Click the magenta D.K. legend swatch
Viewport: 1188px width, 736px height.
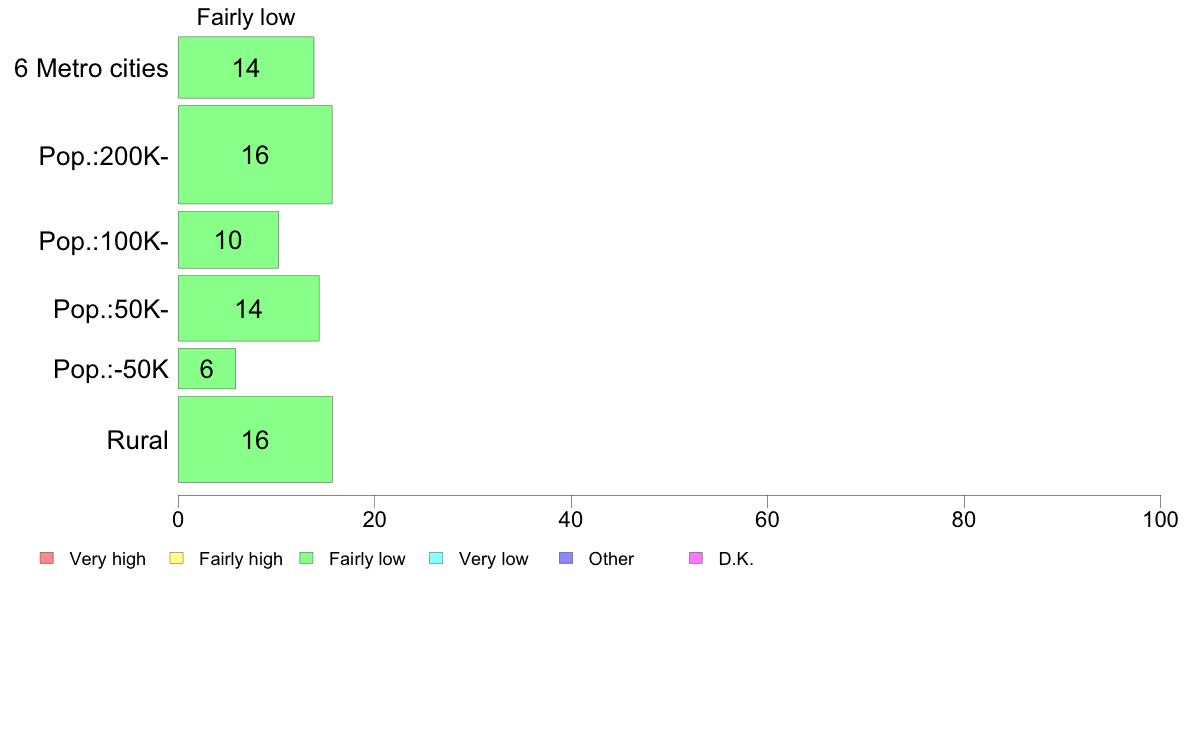click(x=696, y=559)
